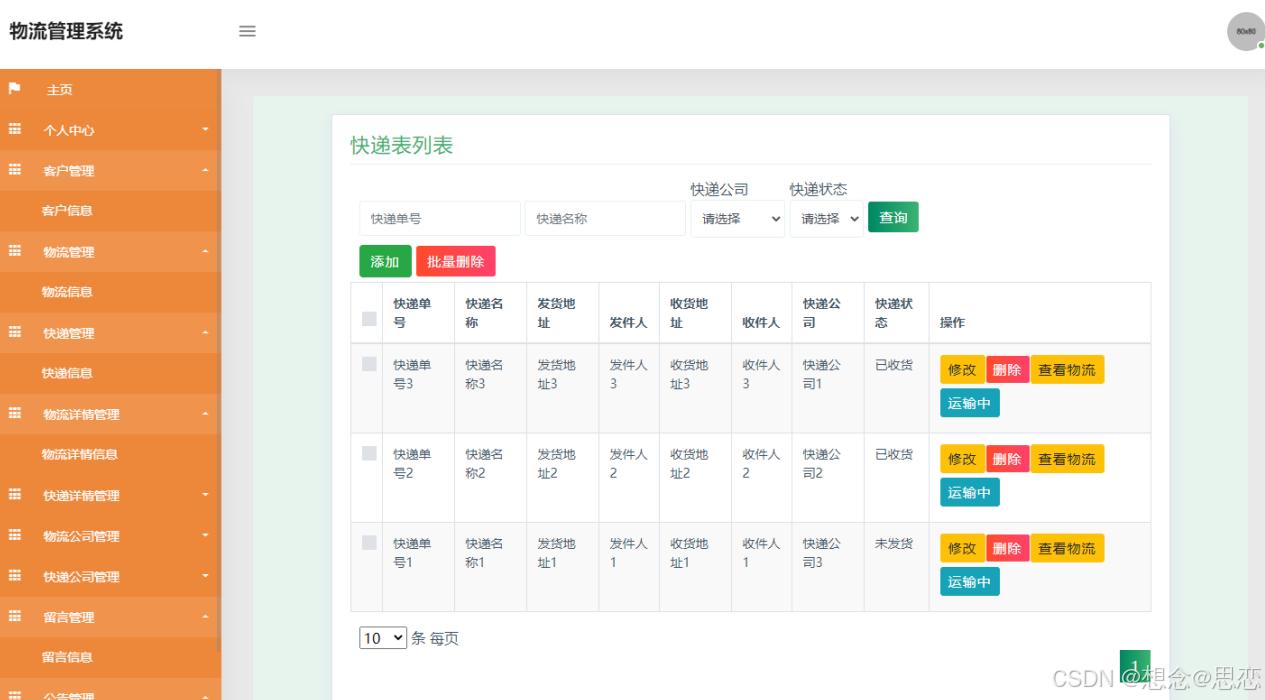Click the sidebar vertical scrollbar

coord(219,360)
